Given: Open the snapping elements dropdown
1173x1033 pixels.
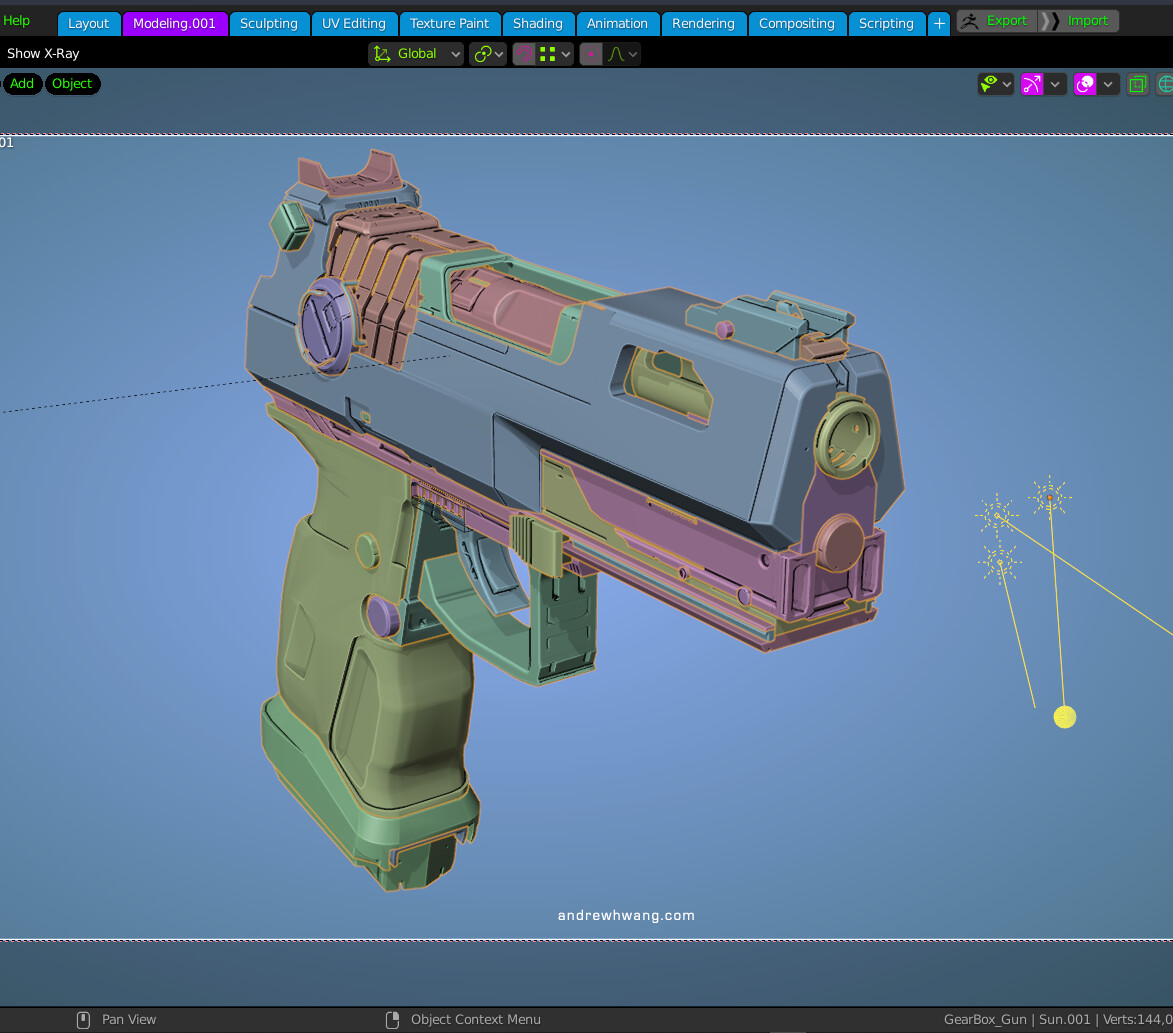Looking at the screenshot, I should pyautogui.click(x=555, y=54).
